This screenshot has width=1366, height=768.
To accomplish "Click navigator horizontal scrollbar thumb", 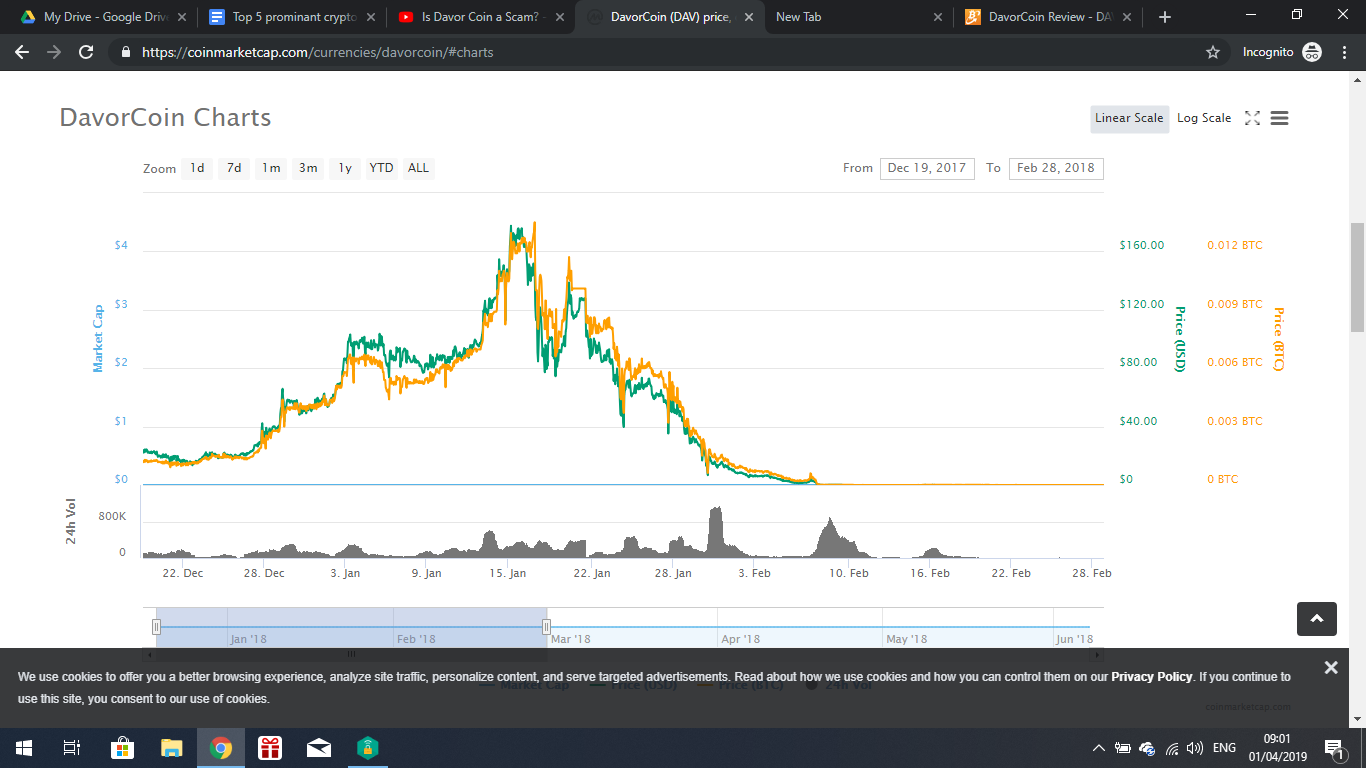I will [351, 655].
